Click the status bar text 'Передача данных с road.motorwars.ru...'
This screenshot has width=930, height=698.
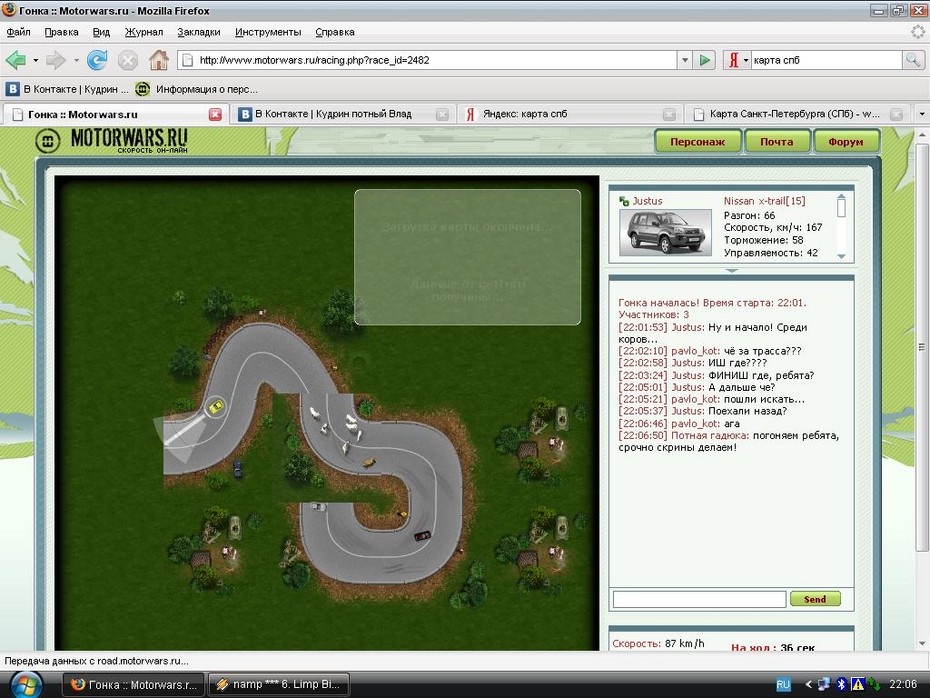[x=97, y=661]
